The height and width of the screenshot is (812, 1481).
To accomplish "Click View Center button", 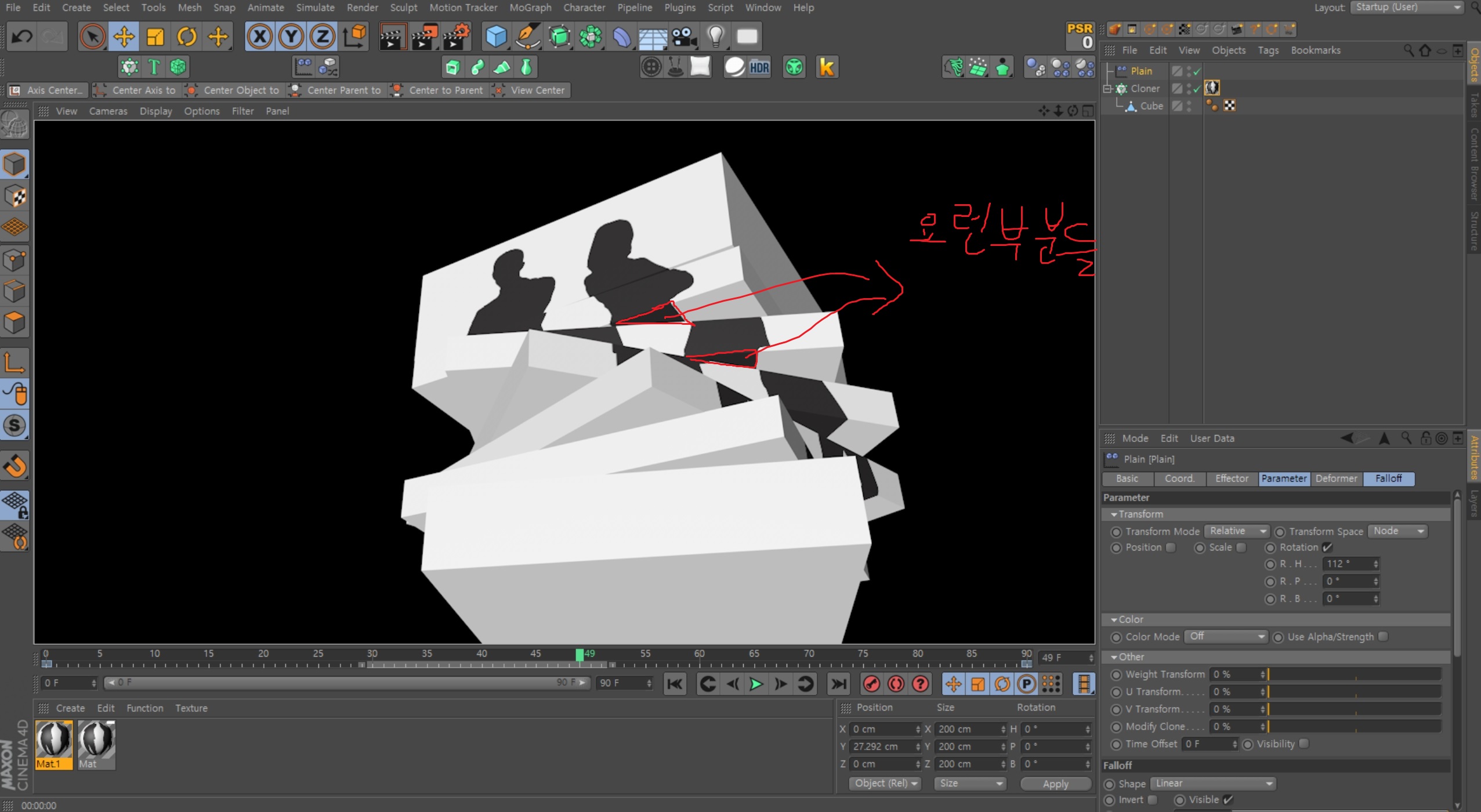I will (x=530, y=90).
